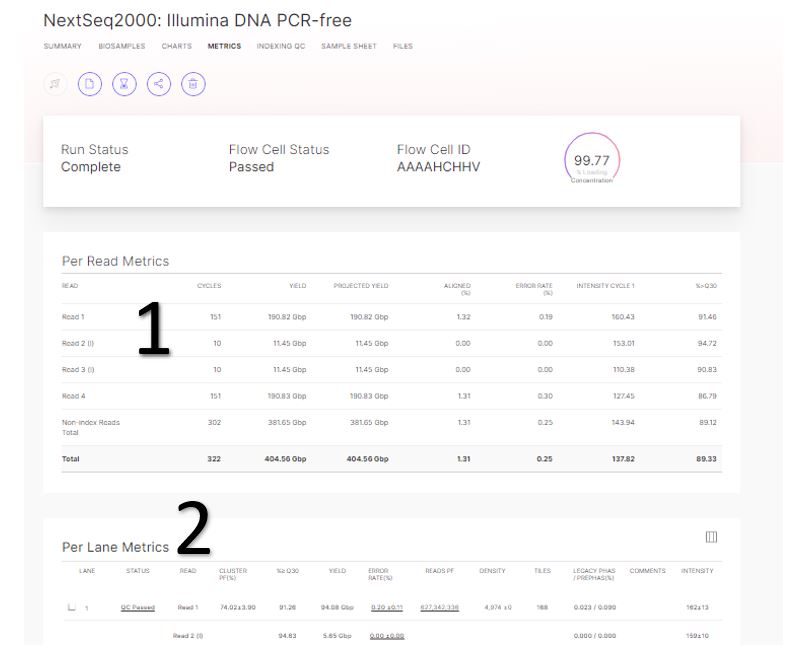This screenshot has width=798, height=658.
Task: Click the Read 3 (I) row label
Action: click(x=78, y=369)
